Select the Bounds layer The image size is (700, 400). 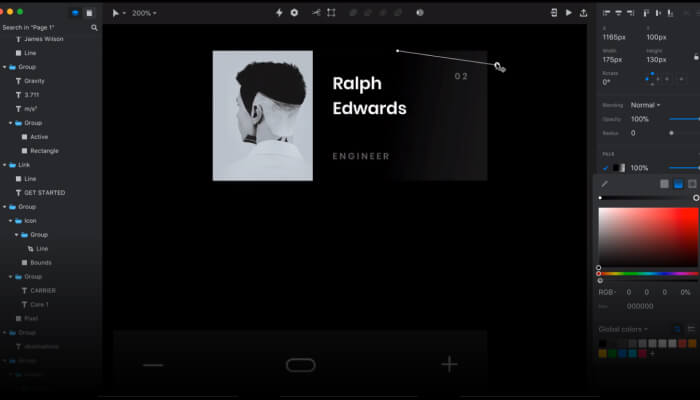41,262
